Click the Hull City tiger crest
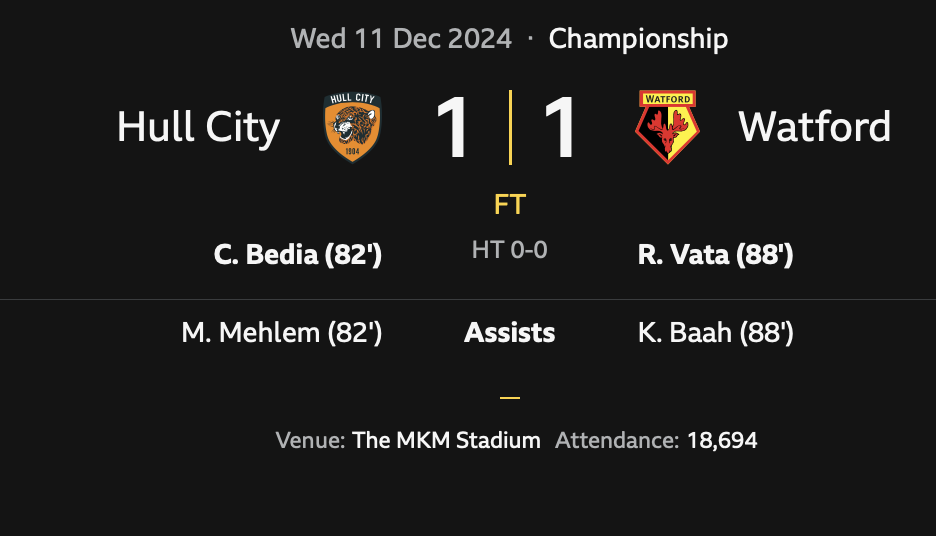This screenshot has height=536, width=936. pyautogui.click(x=352, y=127)
